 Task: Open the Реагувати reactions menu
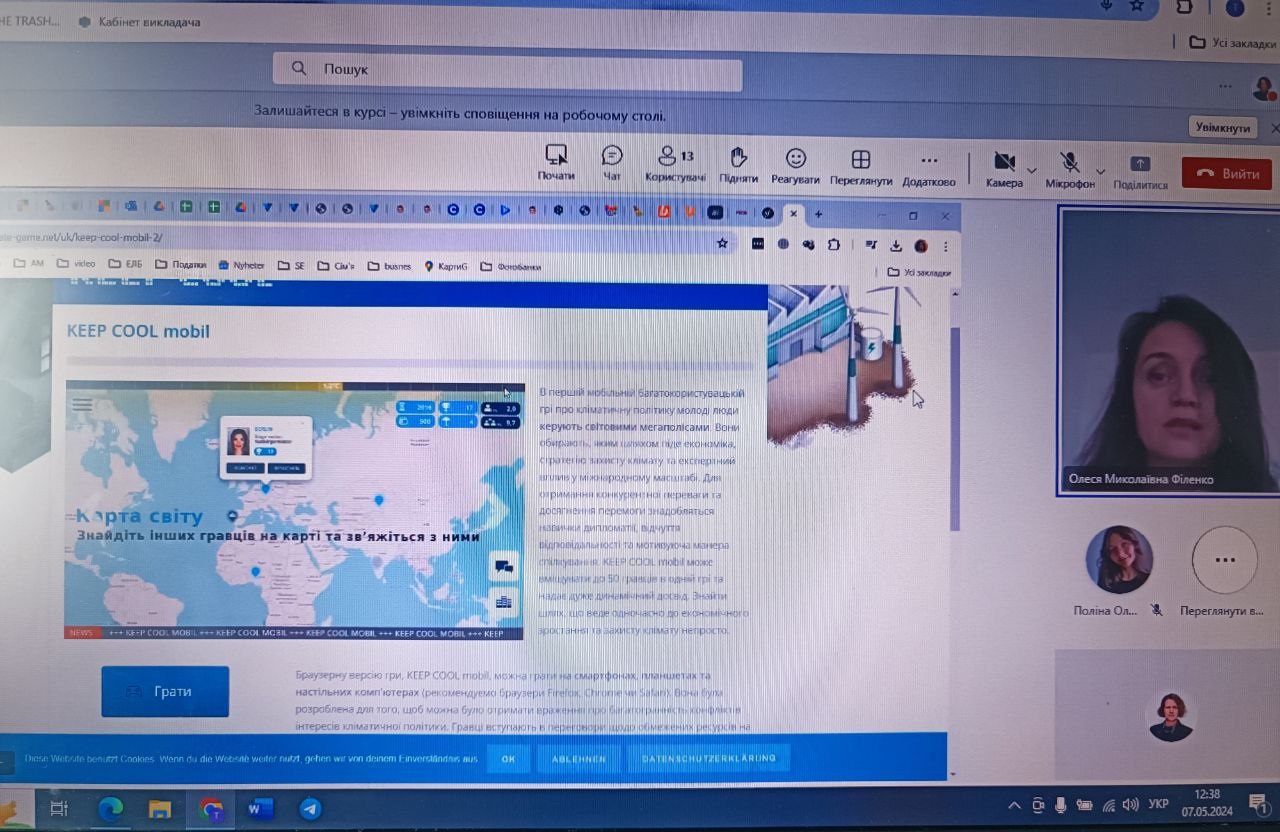(x=795, y=166)
